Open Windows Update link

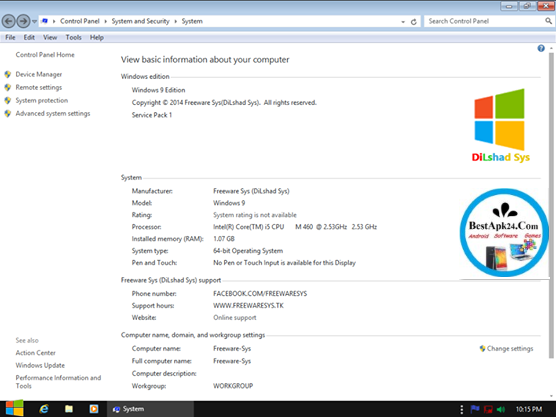point(40,365)
